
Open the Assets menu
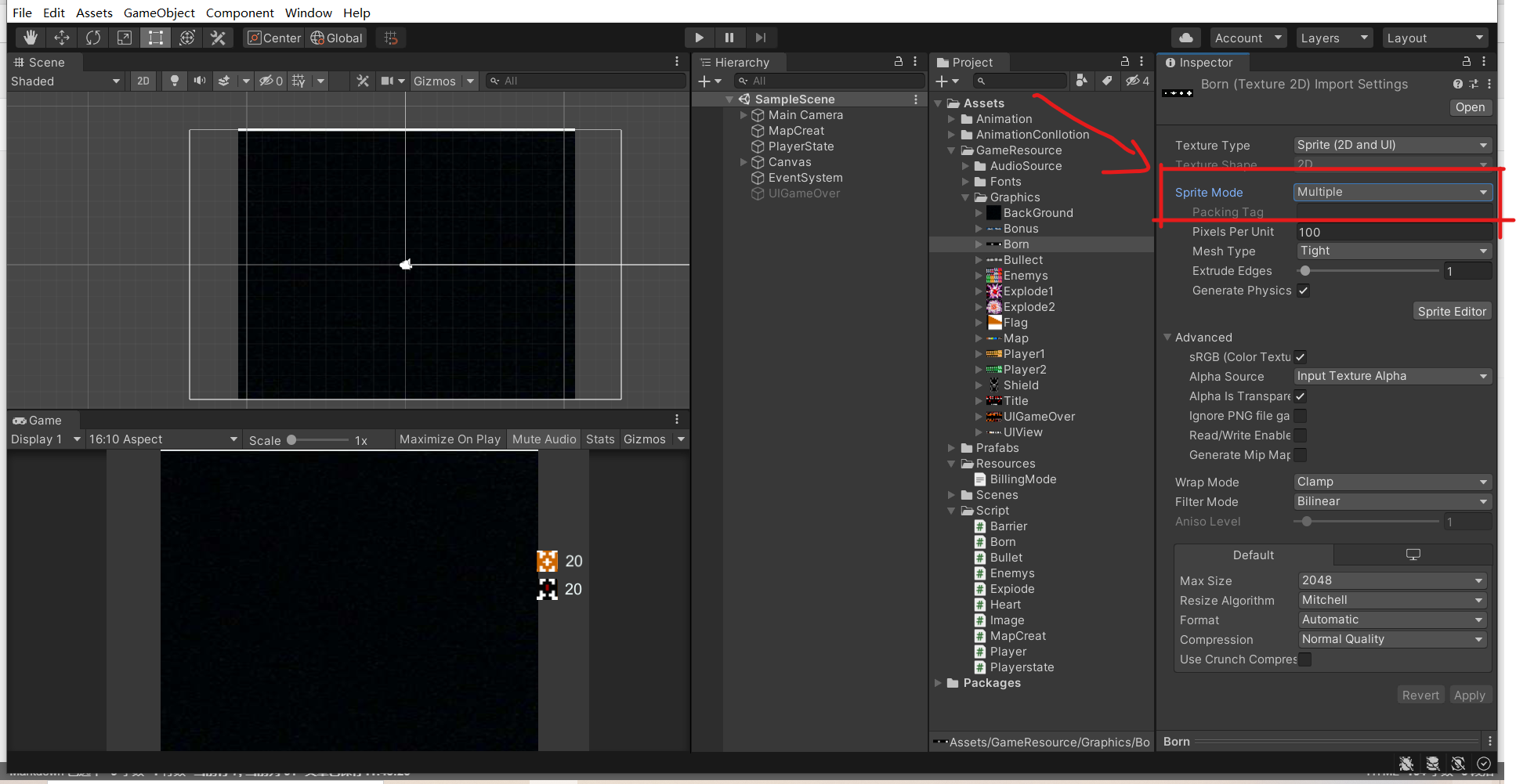pos(94,13)
